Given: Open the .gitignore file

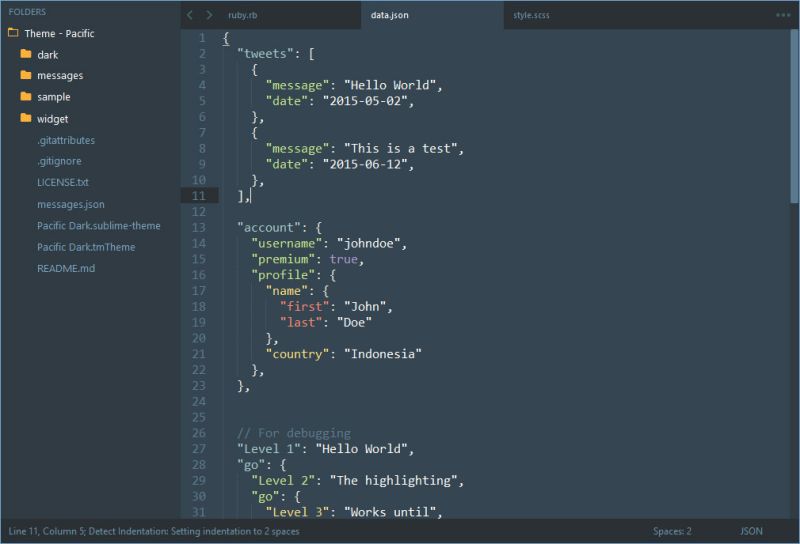Looking at the screenshot, I should [59, 161].
